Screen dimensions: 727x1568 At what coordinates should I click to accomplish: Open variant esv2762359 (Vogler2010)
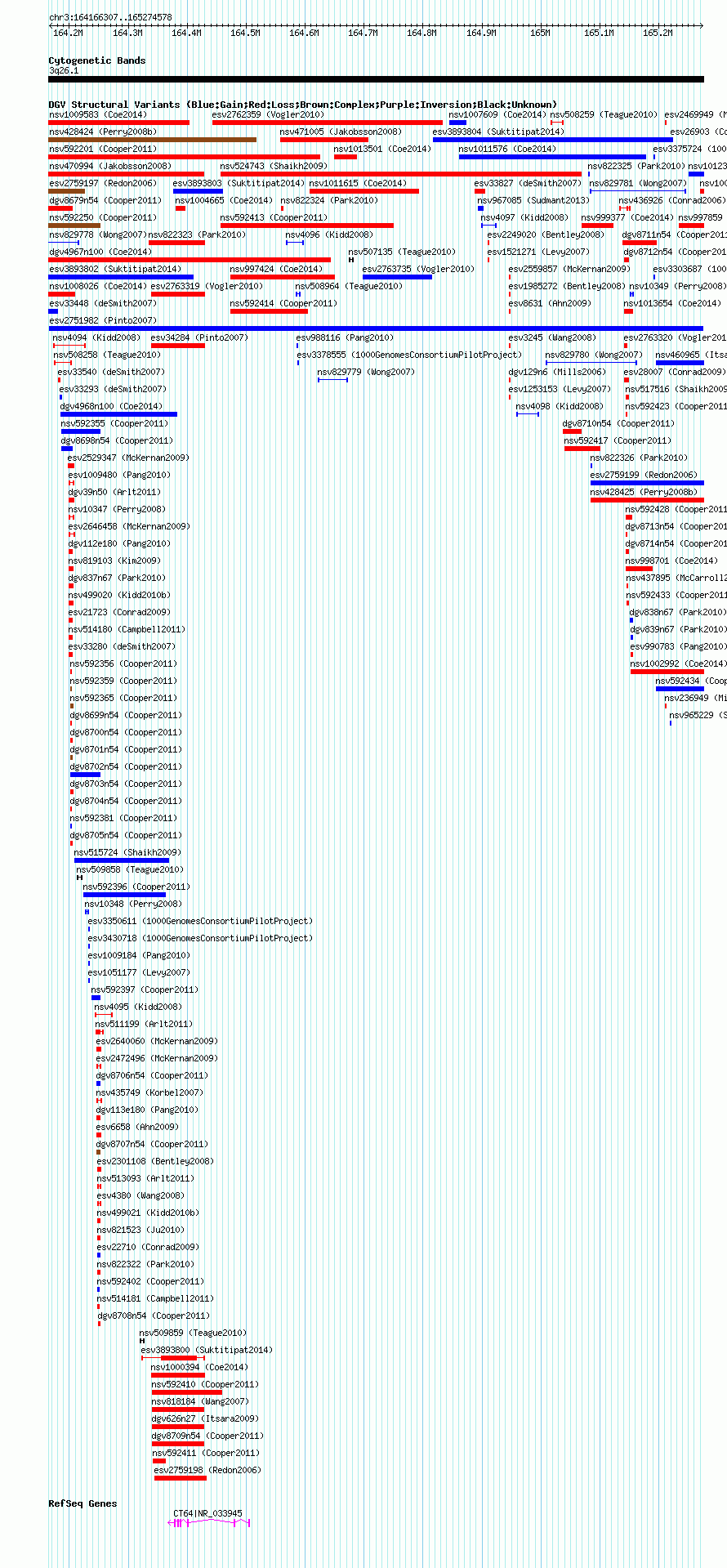(x=269, y=114)
